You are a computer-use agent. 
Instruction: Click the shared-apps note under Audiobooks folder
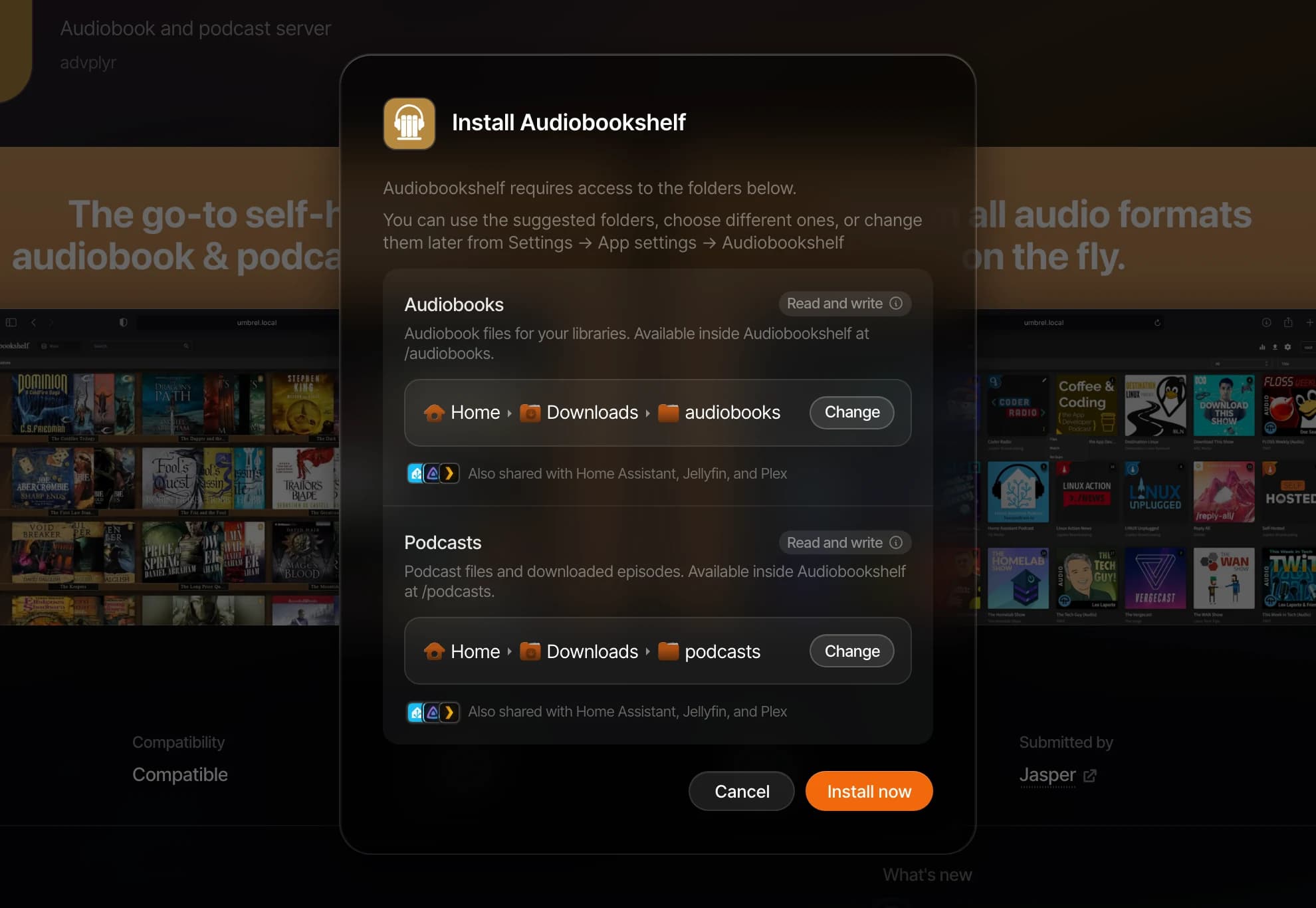coord(627,473)
